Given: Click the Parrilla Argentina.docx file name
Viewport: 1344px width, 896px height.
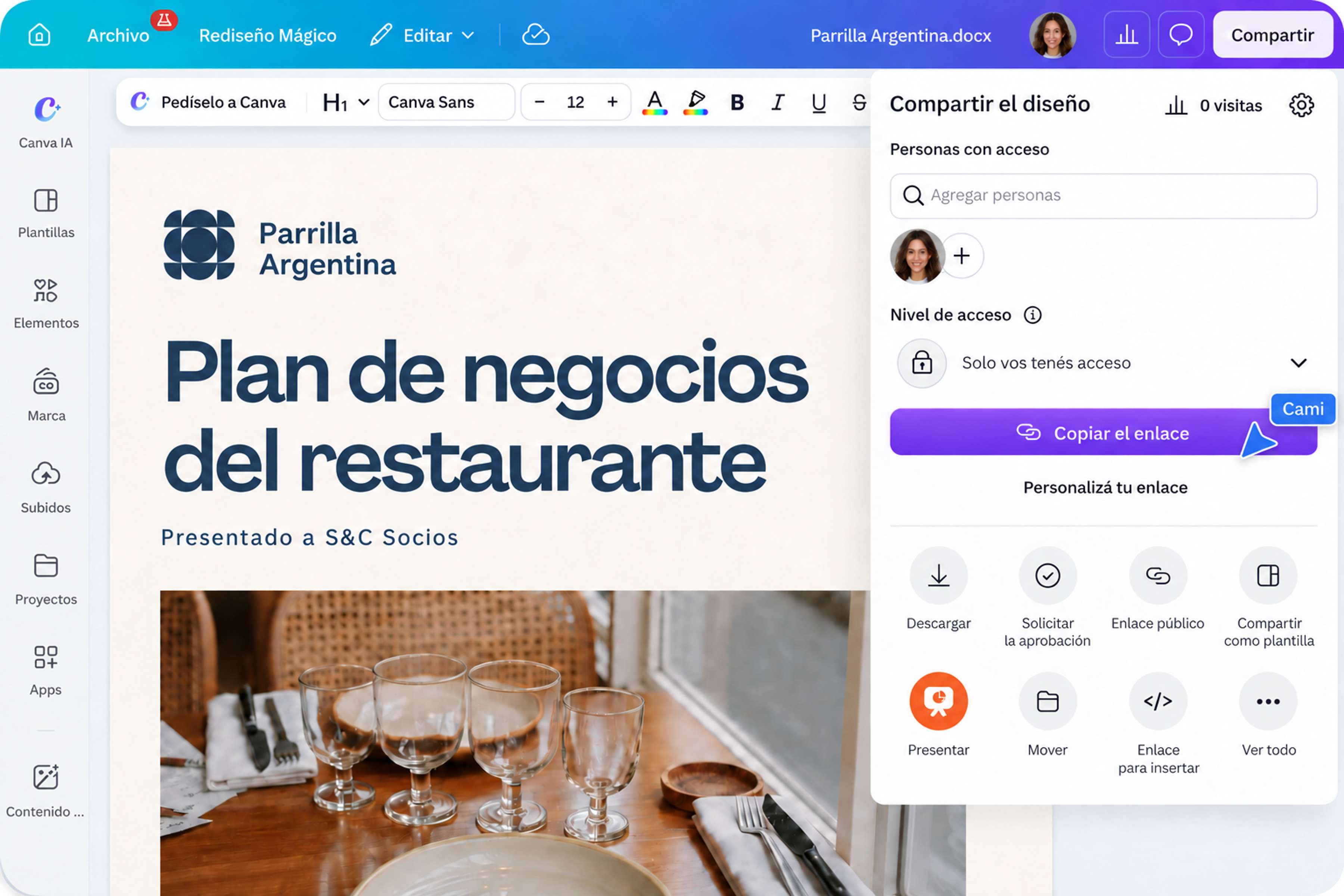Looking at the screenshot, I should (x=900, y=35).
